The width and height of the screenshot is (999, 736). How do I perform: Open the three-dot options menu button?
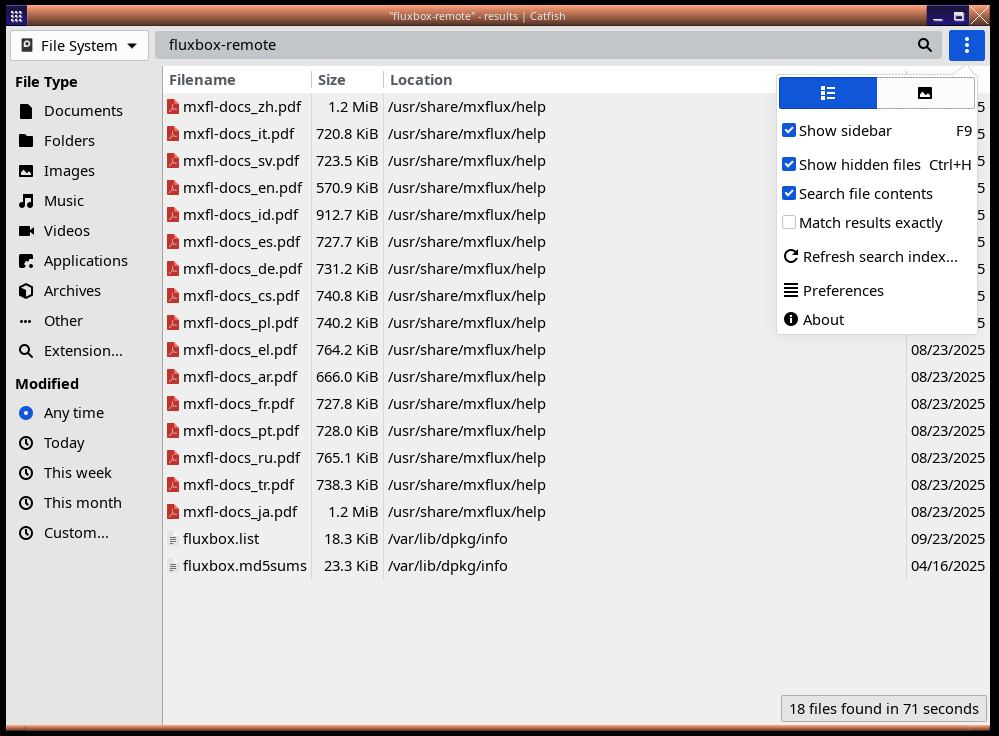pyautogui.click(x=966, y=45)
